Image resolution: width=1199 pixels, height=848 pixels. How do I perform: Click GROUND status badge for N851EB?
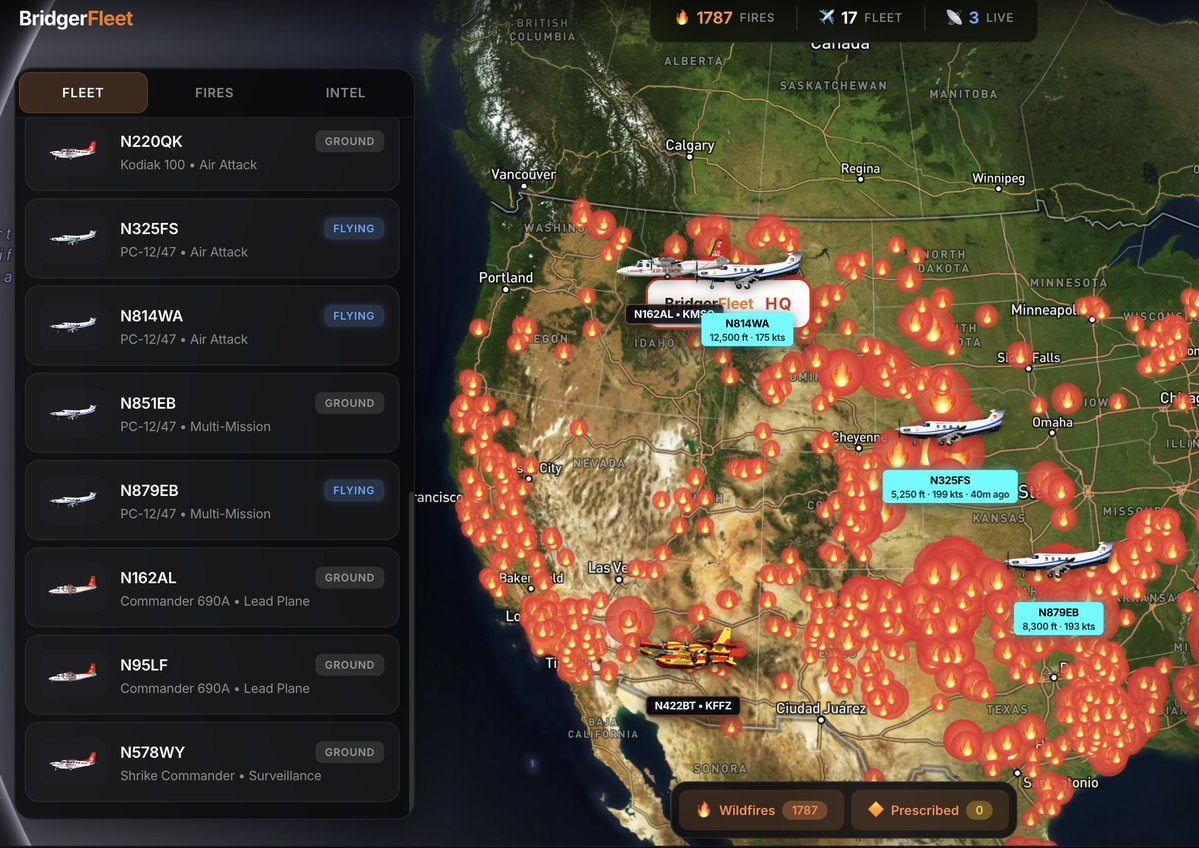point(349,403)
